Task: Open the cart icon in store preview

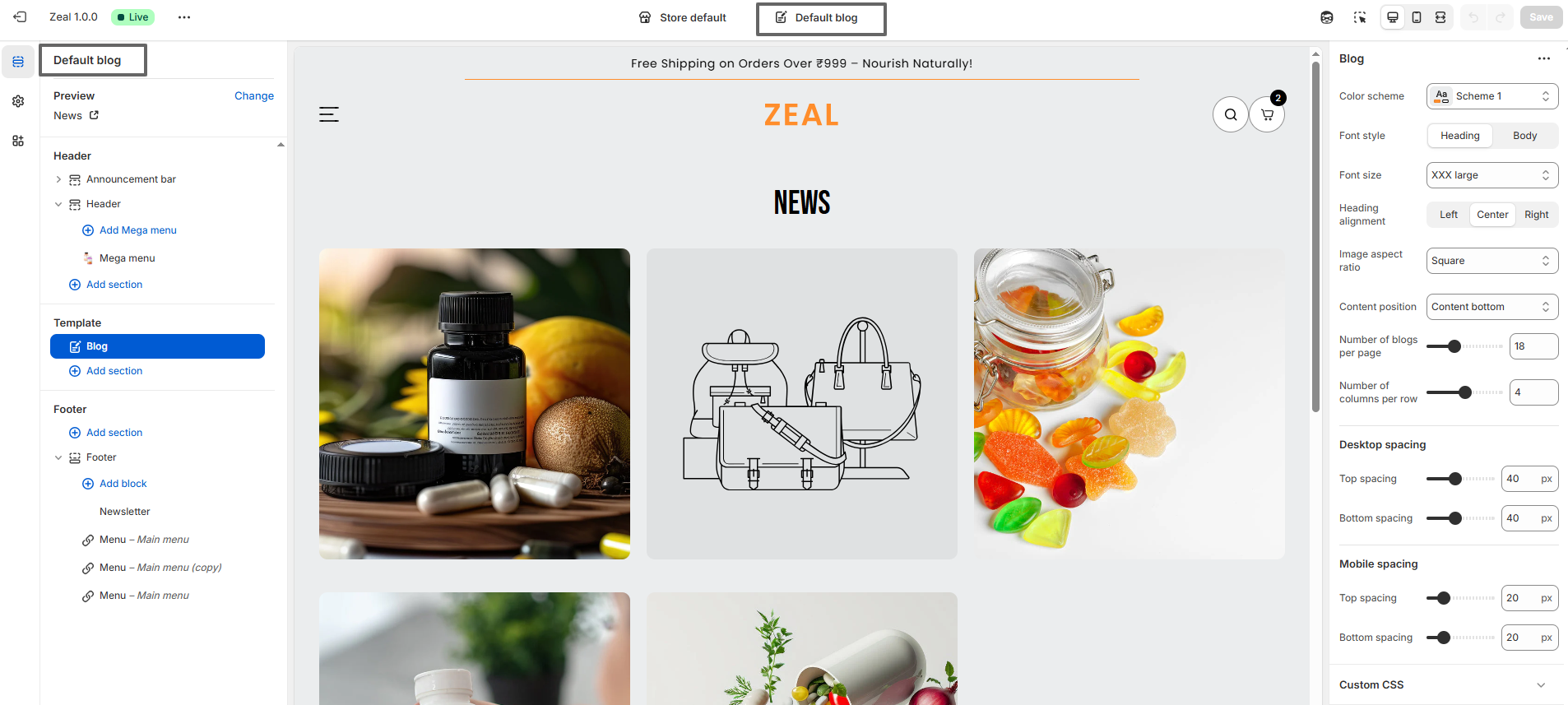Action: click(1267, 114)
